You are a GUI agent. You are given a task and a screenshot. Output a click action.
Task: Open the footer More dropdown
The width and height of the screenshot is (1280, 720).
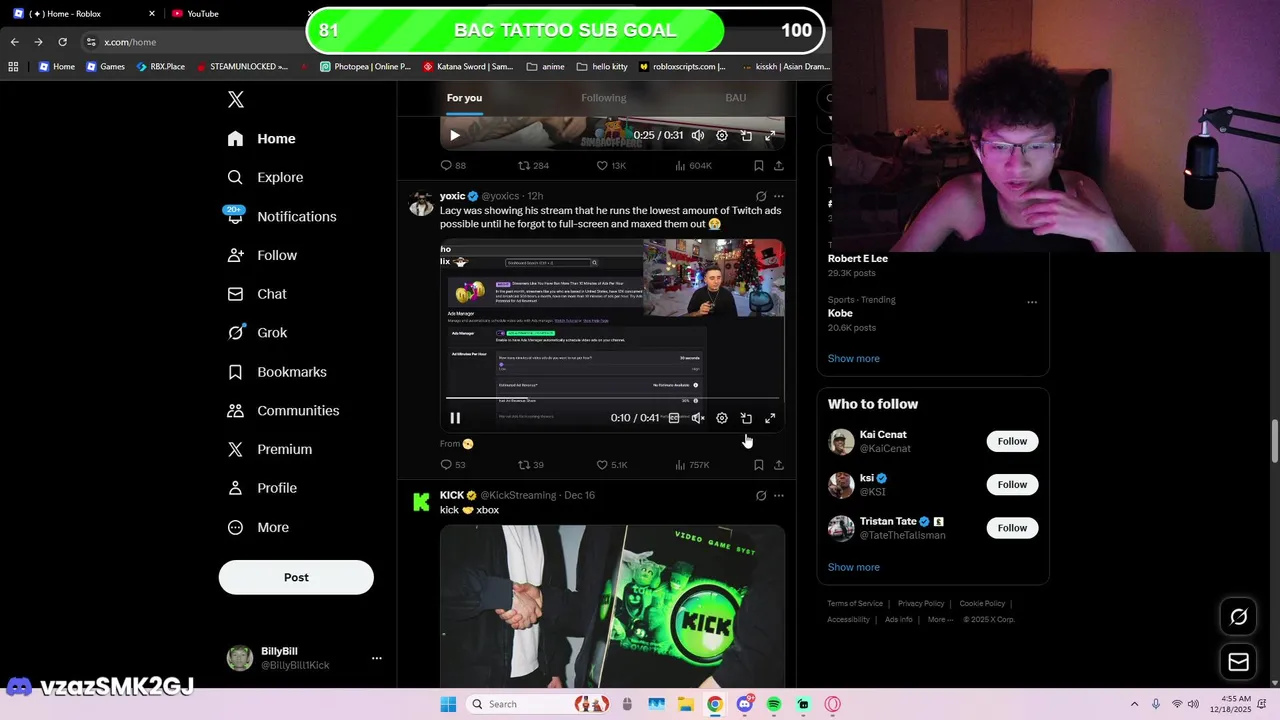(941, 620)
